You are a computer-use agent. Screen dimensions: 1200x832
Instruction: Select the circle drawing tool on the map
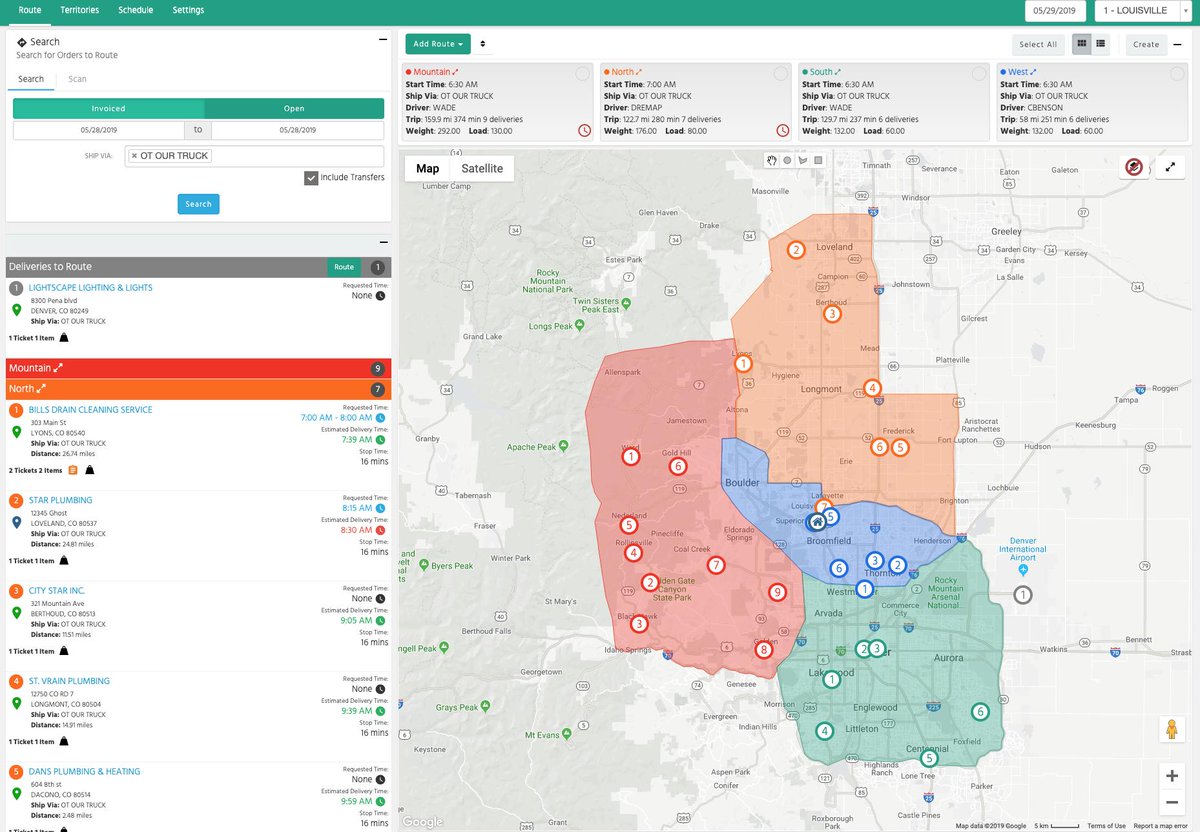point(789,160)
